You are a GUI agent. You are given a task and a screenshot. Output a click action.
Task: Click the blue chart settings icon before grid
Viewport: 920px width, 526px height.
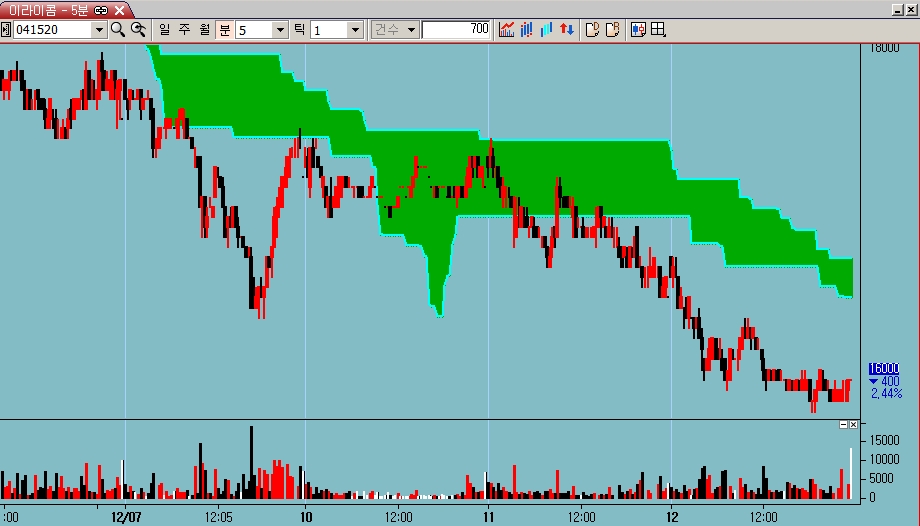click(638, 29)
